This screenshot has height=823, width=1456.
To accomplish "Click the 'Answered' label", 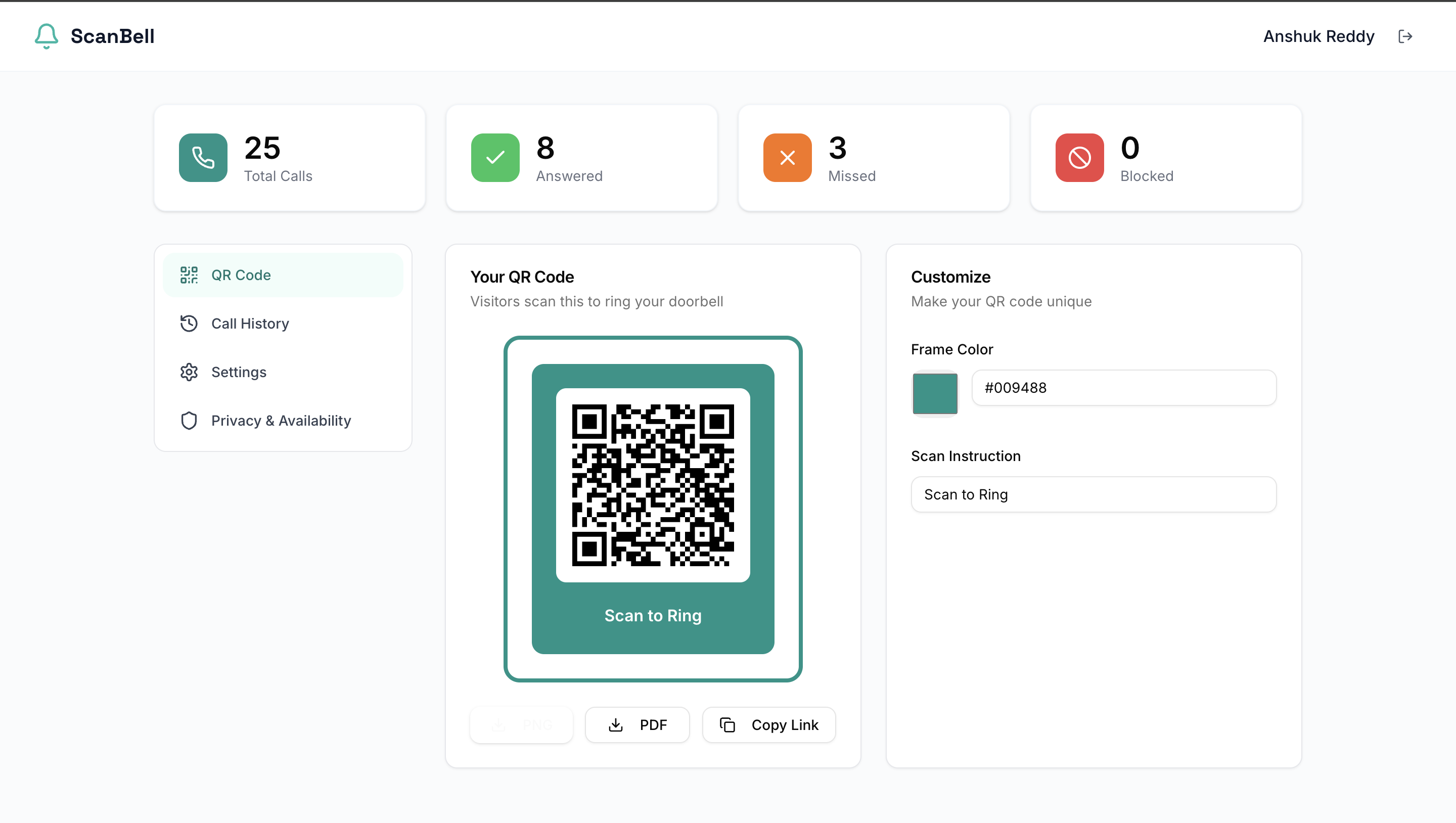I will coord(569,176).
